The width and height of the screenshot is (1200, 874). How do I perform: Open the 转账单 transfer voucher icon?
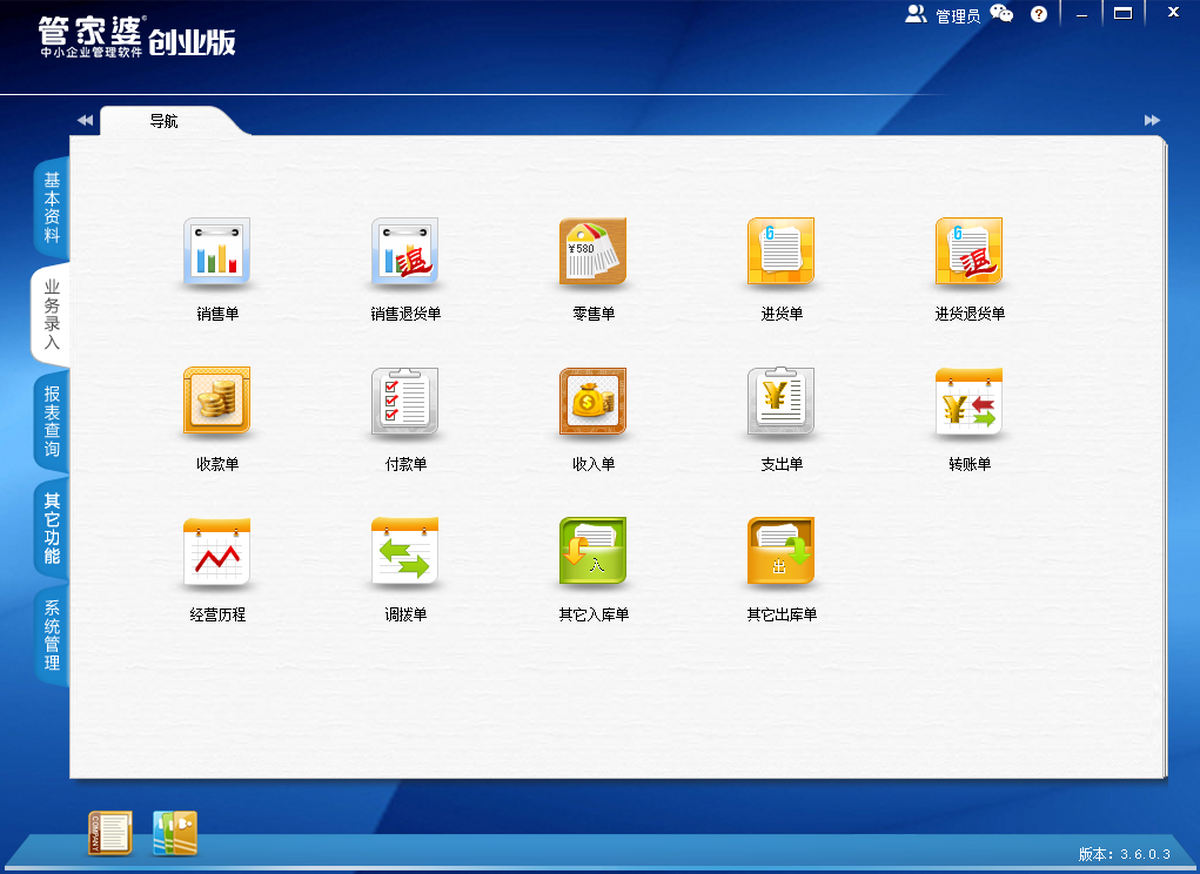click(969, 402)
